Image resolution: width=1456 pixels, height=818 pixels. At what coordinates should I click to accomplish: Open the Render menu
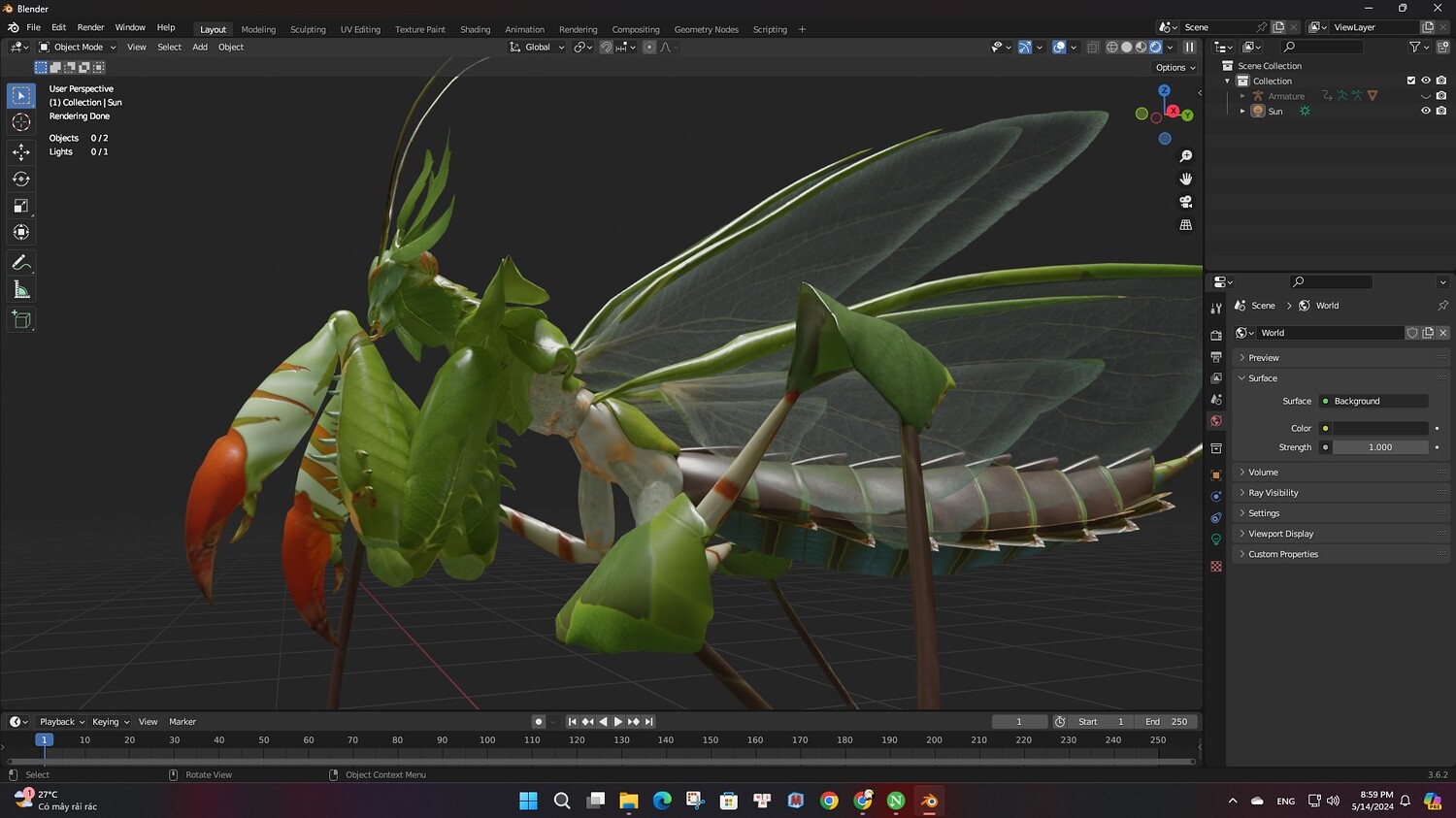coord(90,27)
